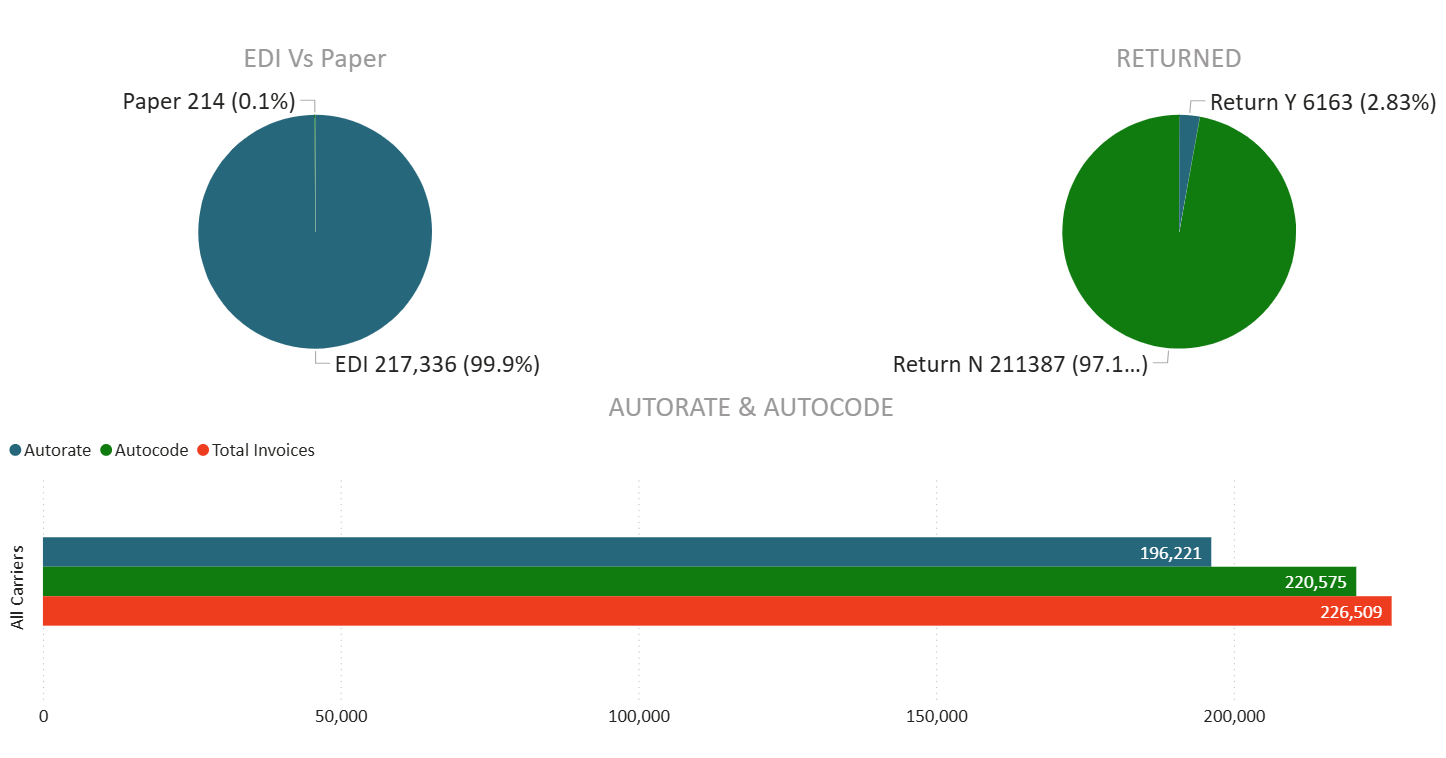Click the Return N 211387 data label

[x=1019, y=365]
